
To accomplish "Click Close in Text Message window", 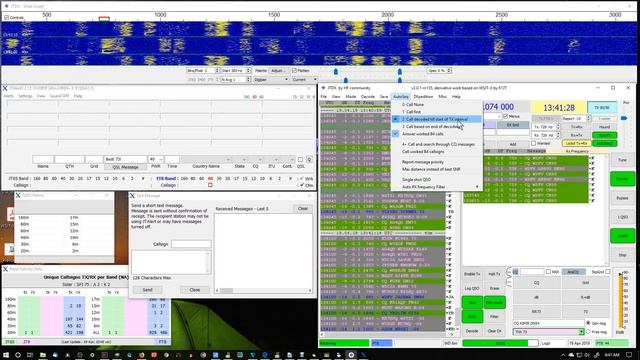I will (195, 290).
